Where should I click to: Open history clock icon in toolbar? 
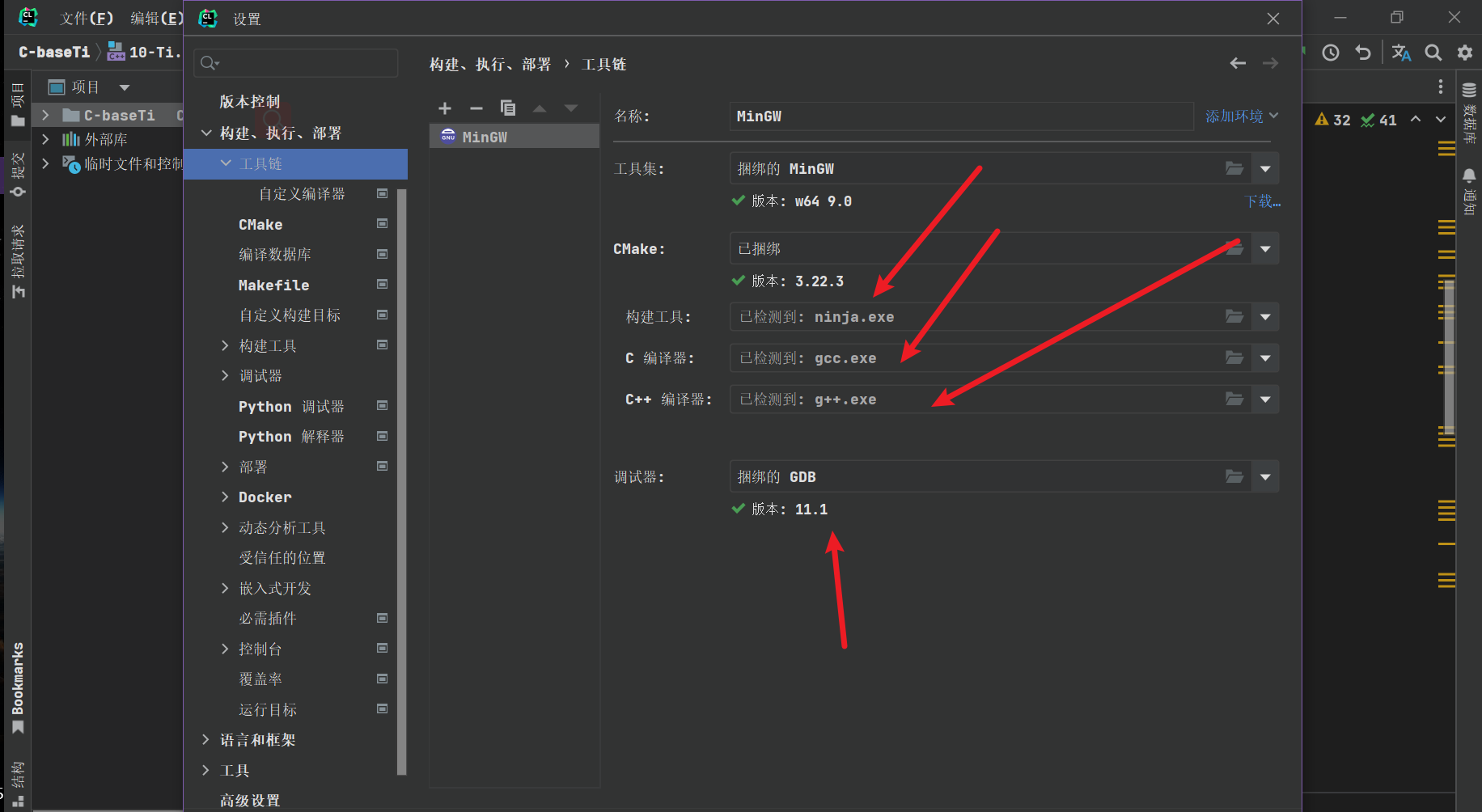(1331, 53)
